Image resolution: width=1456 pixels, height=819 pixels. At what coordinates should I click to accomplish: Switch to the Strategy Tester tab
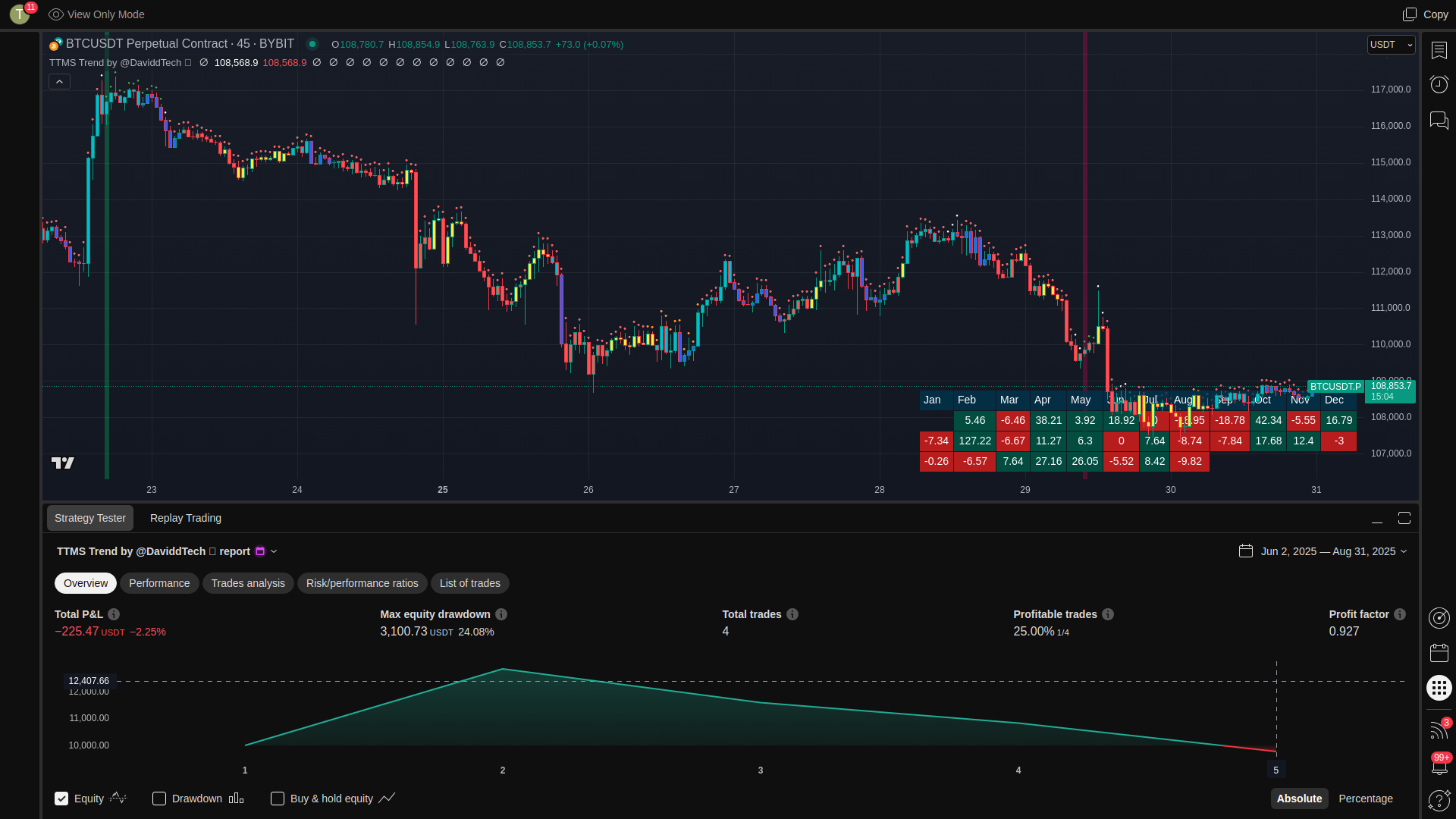pyautogui.click(x=90, y=518)
